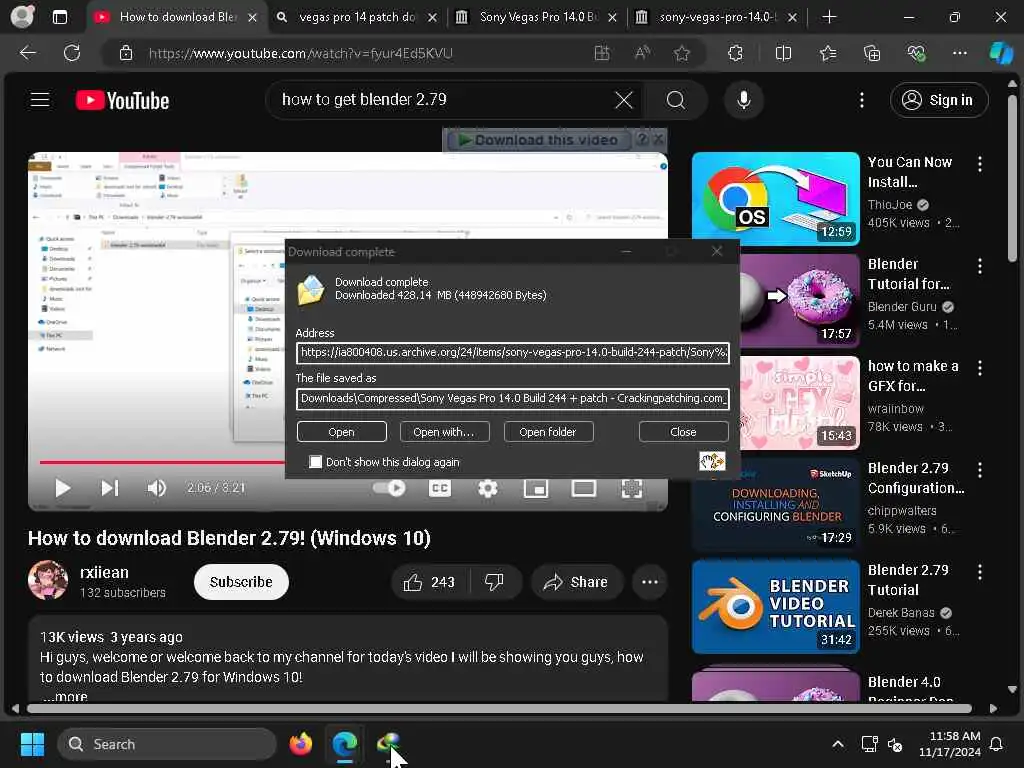The width and height of the screenshot is (1024, 768).
Task: Launch Firefox from taskbar
Action: tap(300, 744)
